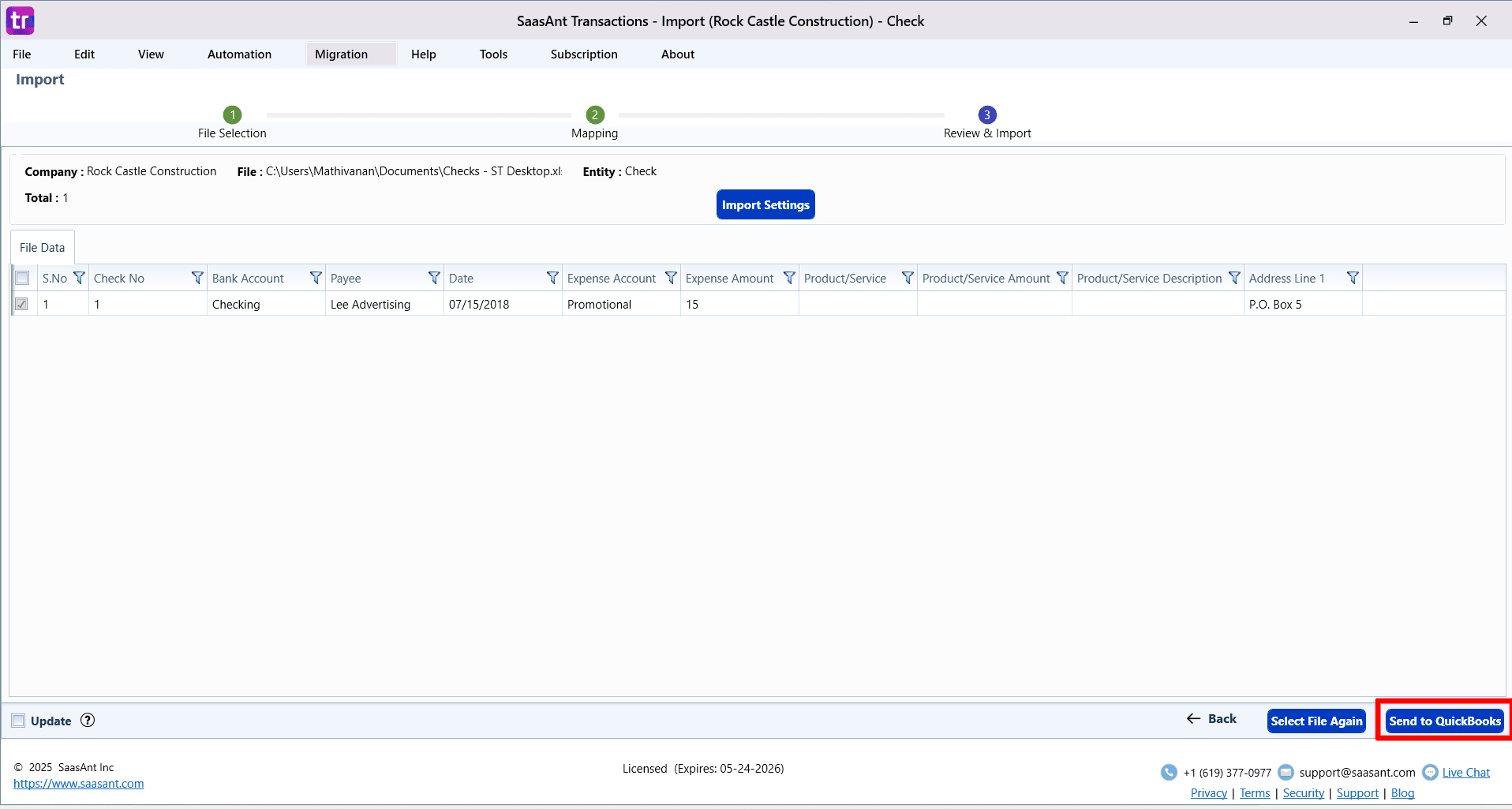Enable the Update checkbox

18,721
